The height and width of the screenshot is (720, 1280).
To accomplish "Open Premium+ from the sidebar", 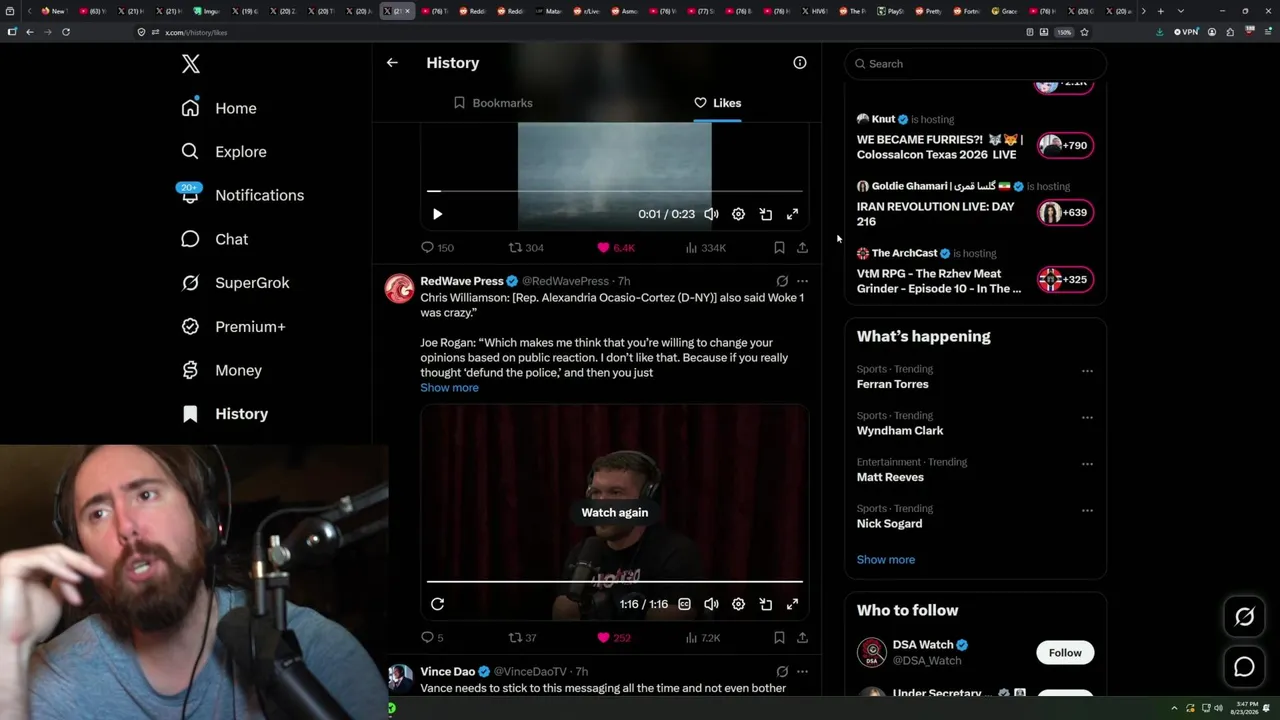I will [x=233, y=327].
